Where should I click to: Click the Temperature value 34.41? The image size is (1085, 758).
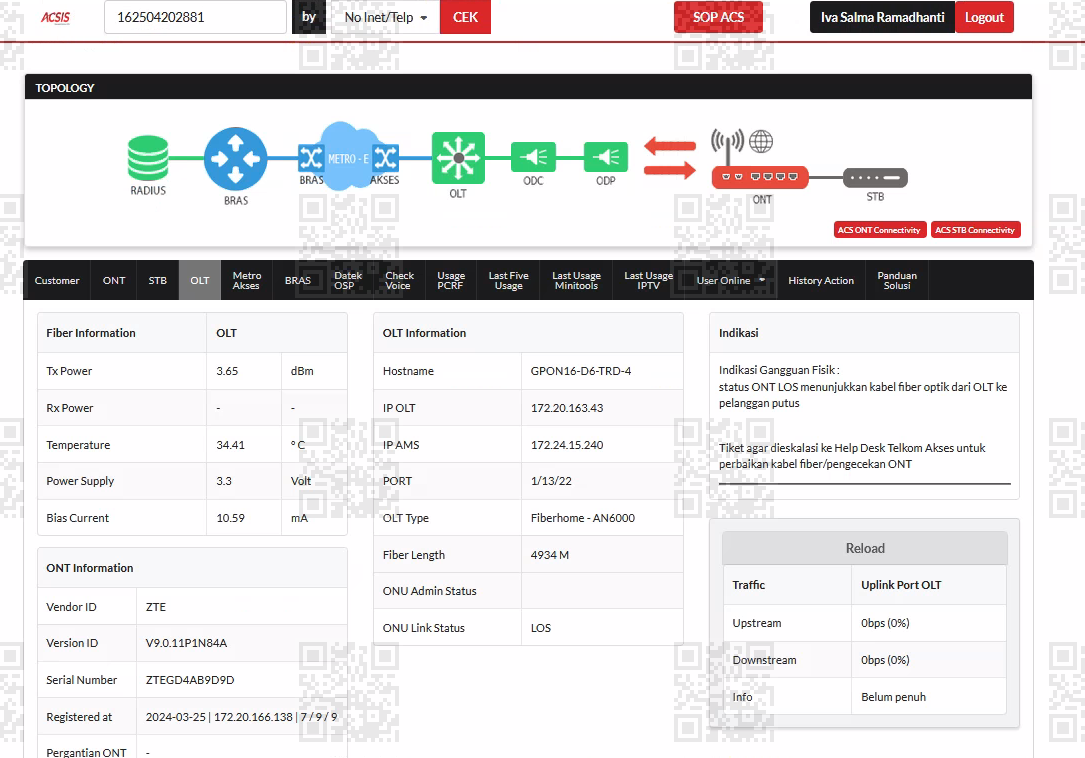230,445
